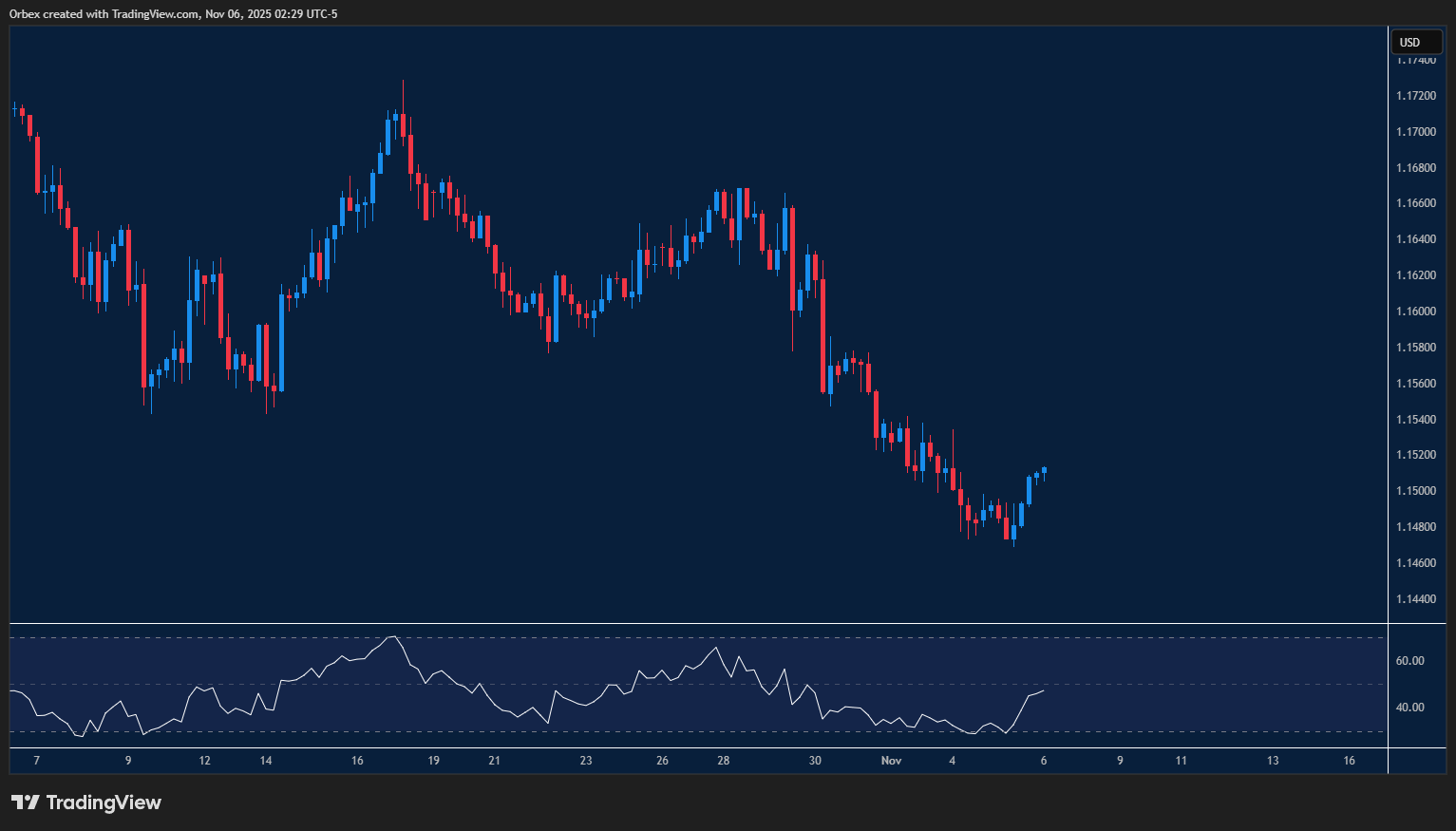Click the 1.15000 price level label
The image size is (1456, 831).
click(1414, 490)
